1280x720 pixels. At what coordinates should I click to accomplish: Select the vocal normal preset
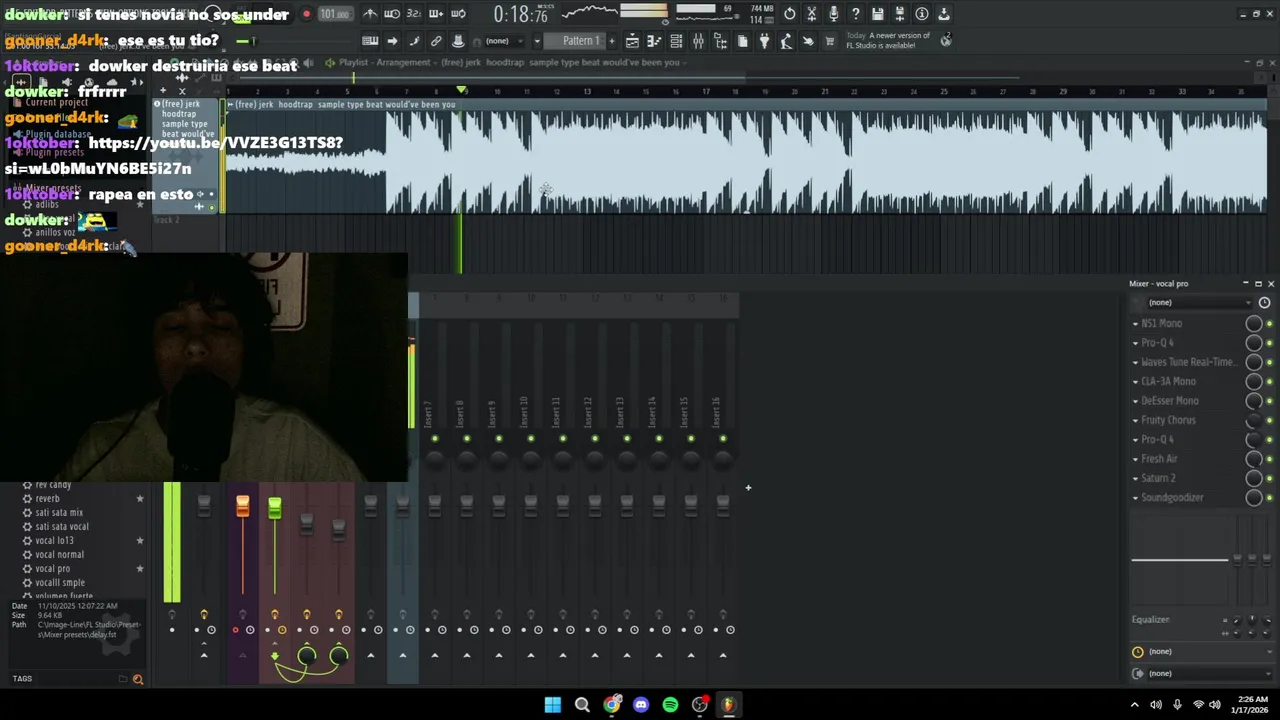(59, 554)
